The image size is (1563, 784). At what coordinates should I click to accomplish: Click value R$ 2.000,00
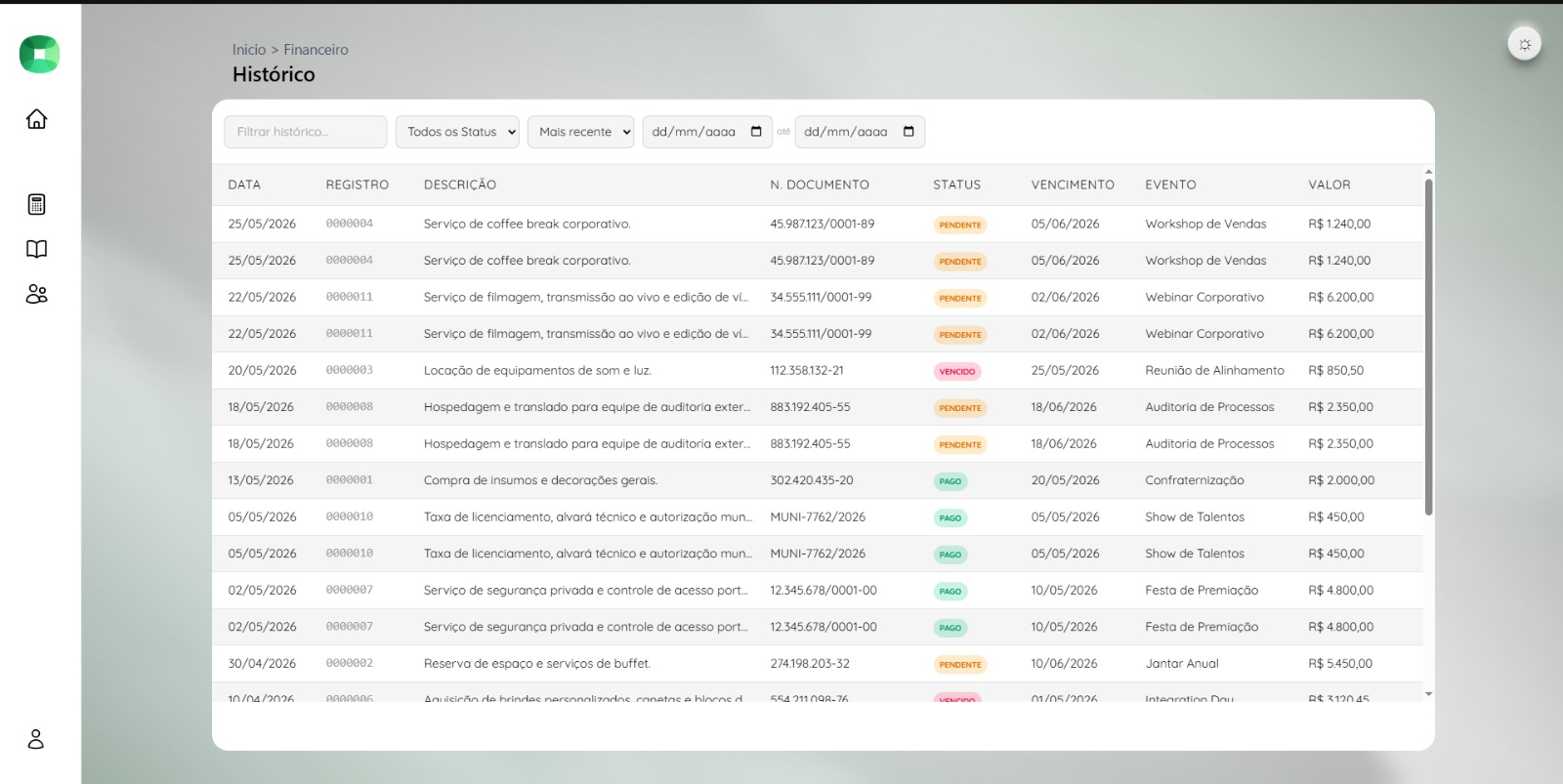point(1341,480)
